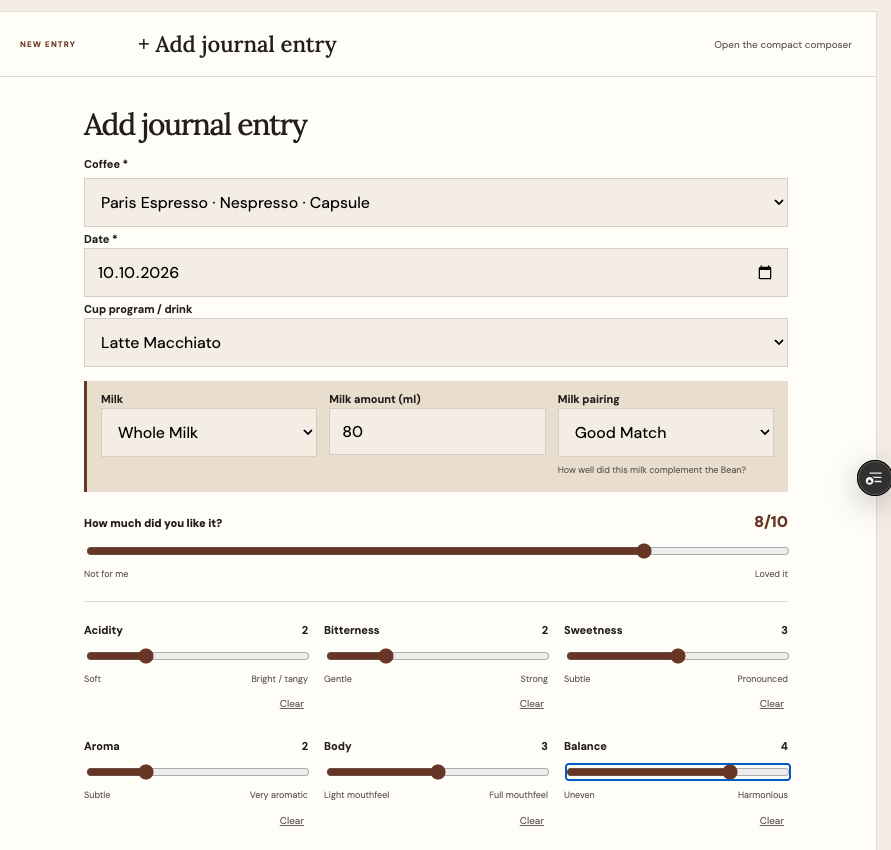
Task: Click 'Open the compact composer' text
Action: (782, 45)
